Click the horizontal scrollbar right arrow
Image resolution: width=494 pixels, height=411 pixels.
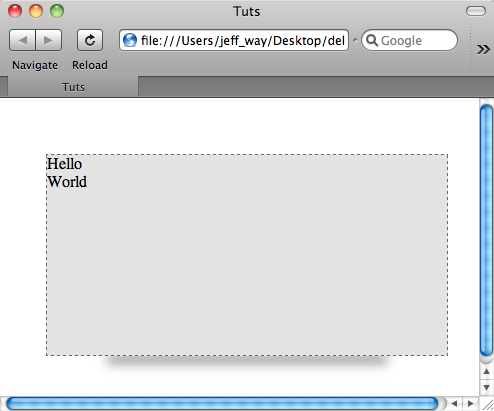click(471, 404)
